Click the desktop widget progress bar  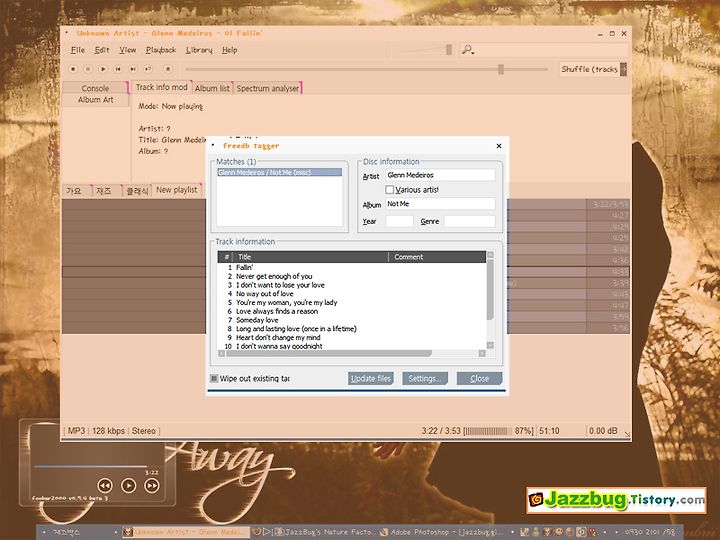(x=90, y=467)
